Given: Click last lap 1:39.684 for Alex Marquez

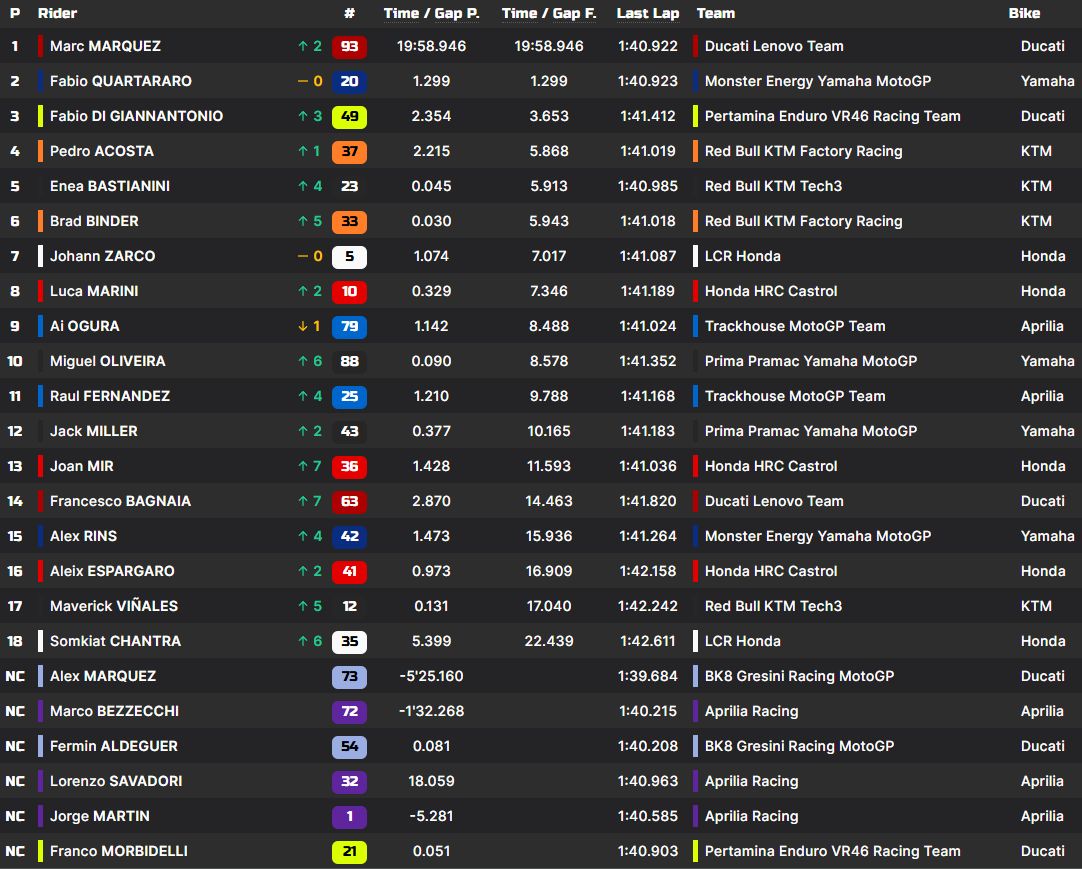Looking at the screenshot, I should (x=648, y=676).
